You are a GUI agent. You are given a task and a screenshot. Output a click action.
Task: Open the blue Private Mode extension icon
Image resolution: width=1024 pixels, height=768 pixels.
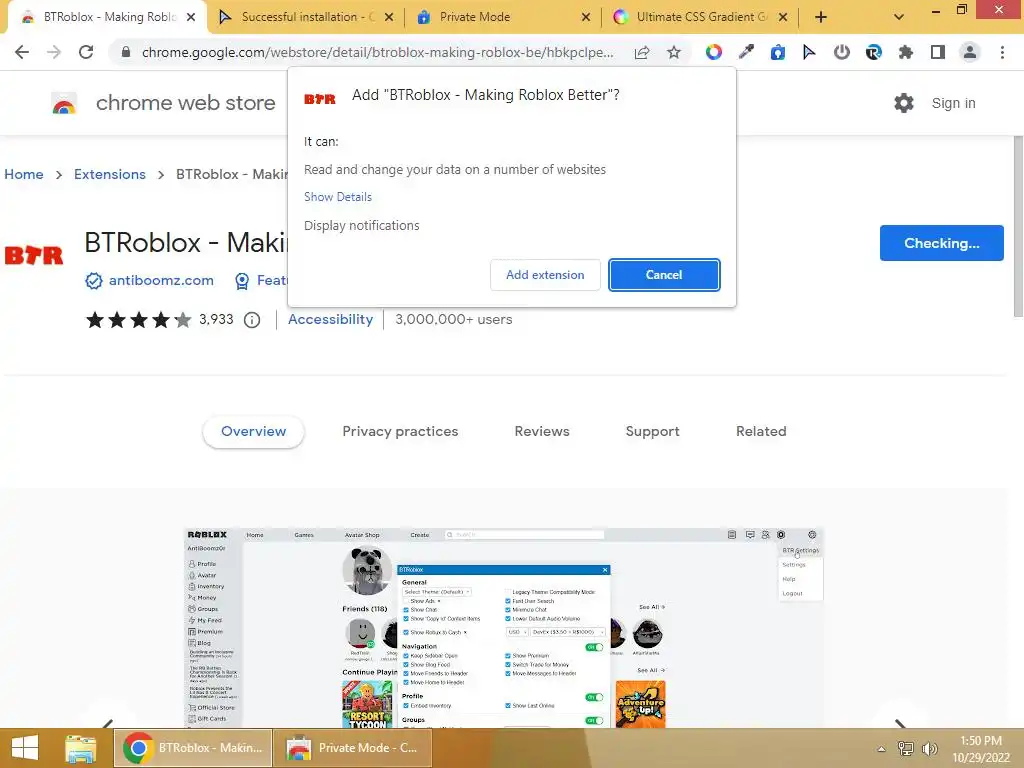pyautogui.click(x=777, y=52)
